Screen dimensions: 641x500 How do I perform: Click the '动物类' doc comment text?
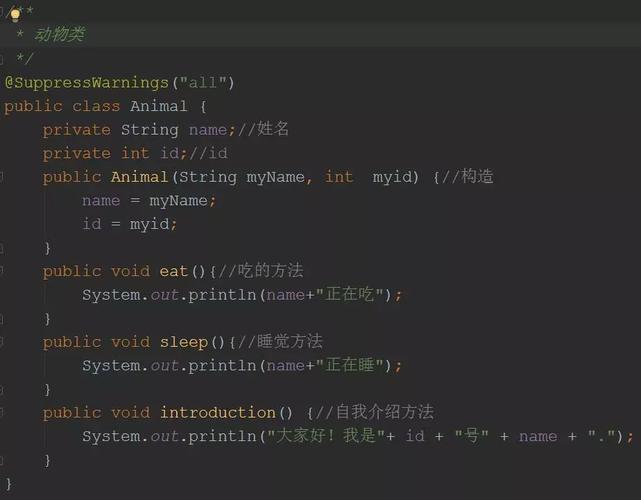point(60,34)
